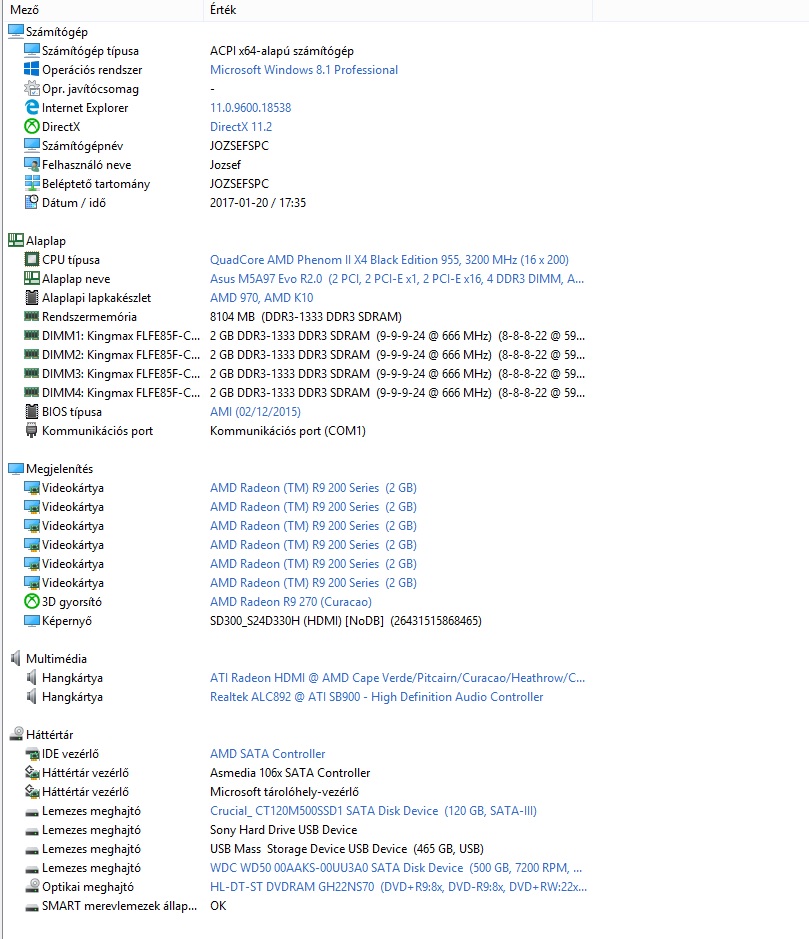Click the Alaplap section motherboard icon
The height and width of the screenshot is (939, 809).
coord(16,240)
